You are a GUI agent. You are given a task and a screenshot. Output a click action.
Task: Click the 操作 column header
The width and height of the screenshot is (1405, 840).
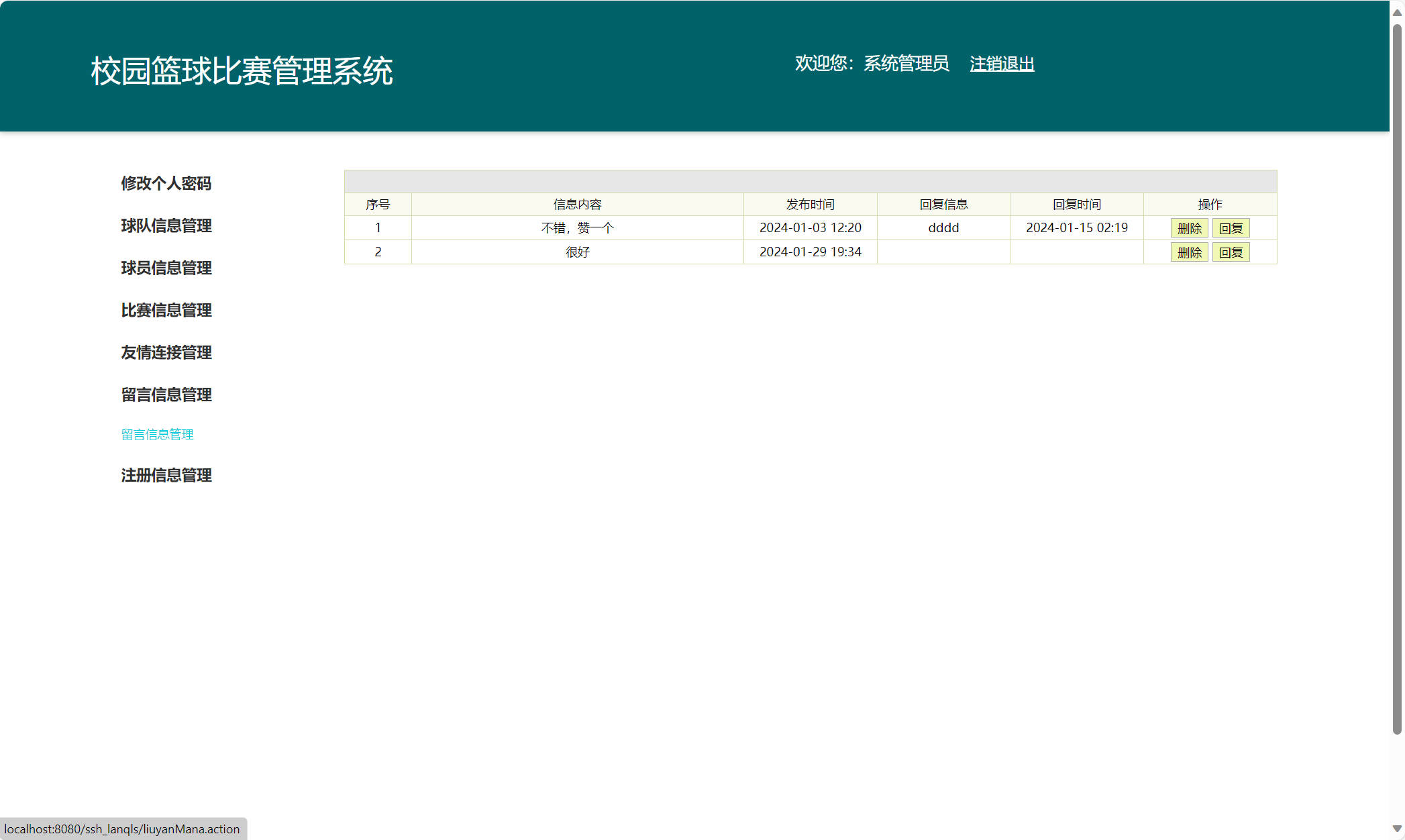1210,204
